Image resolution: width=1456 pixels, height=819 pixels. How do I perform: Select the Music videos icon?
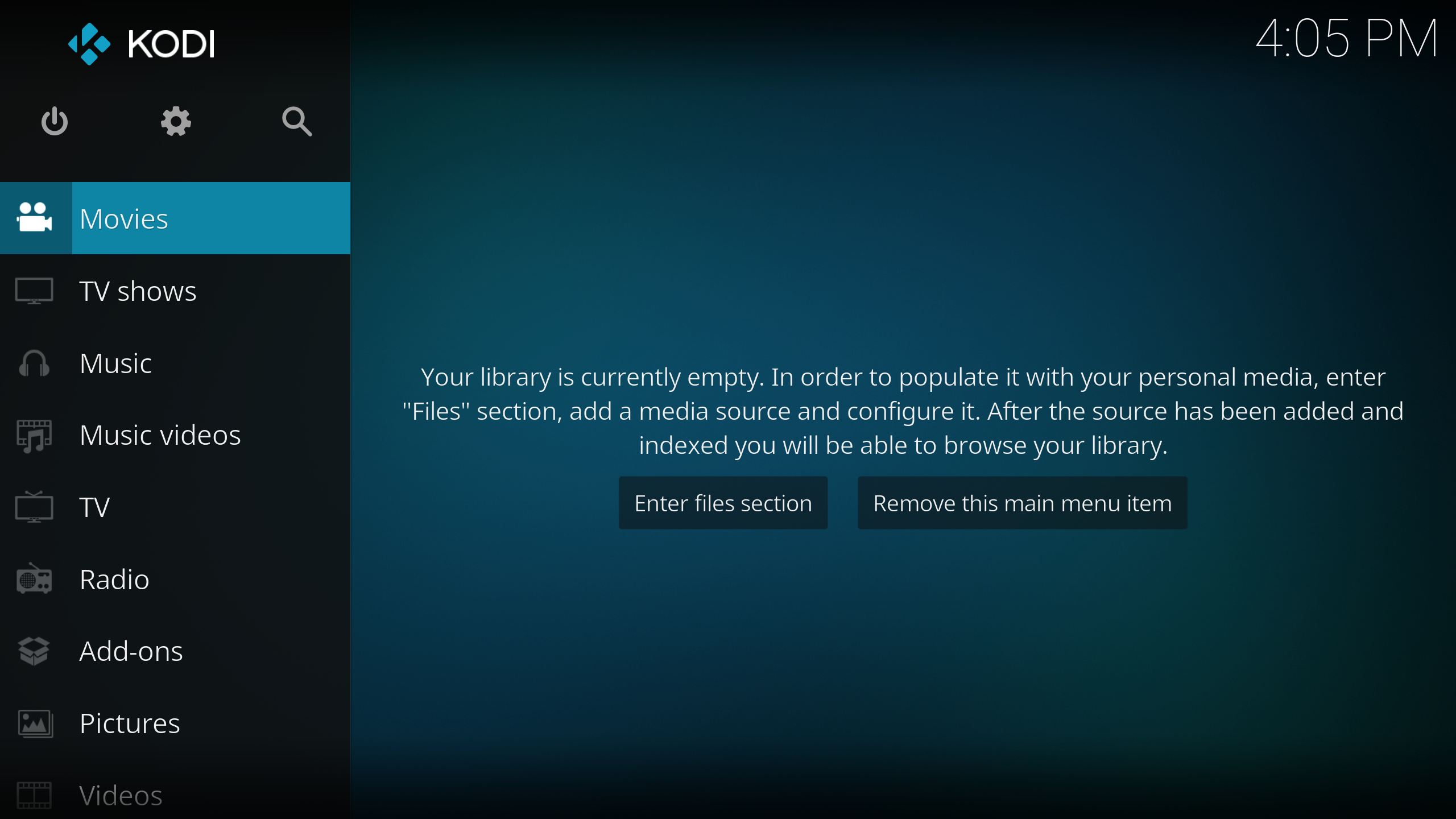(34, 434)
